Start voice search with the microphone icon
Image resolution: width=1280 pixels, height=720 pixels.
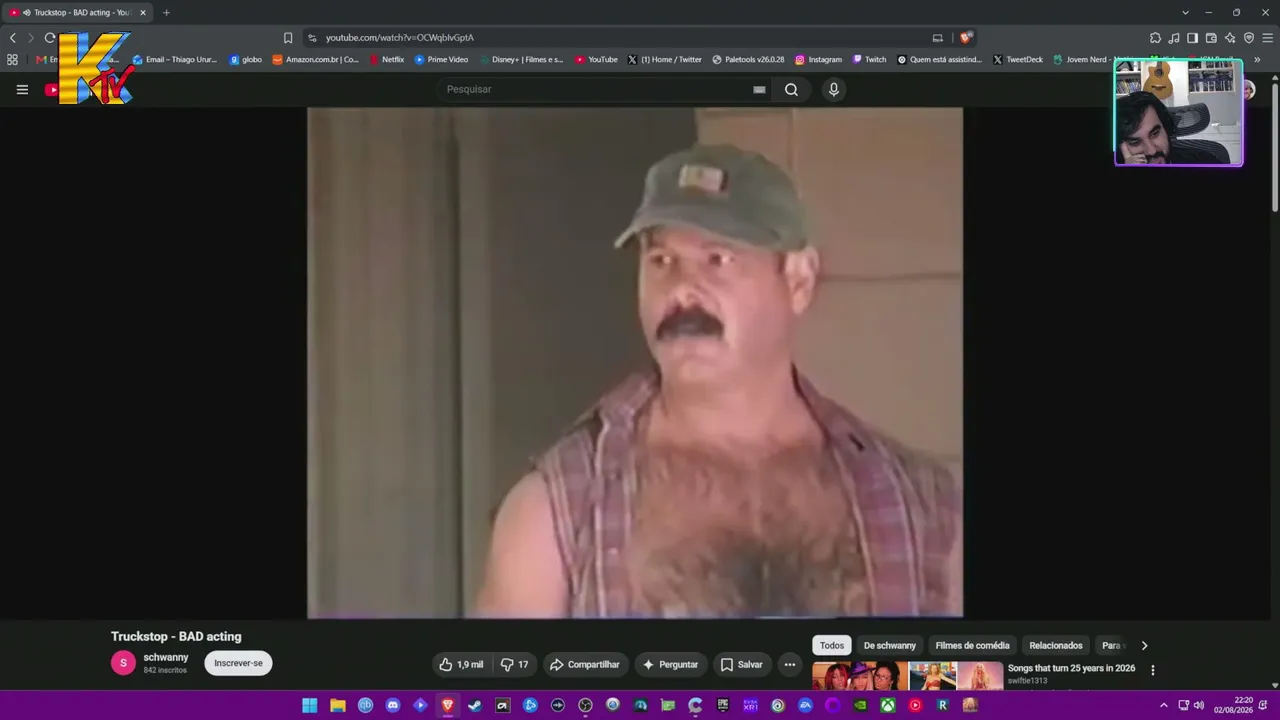coord(834,89)
